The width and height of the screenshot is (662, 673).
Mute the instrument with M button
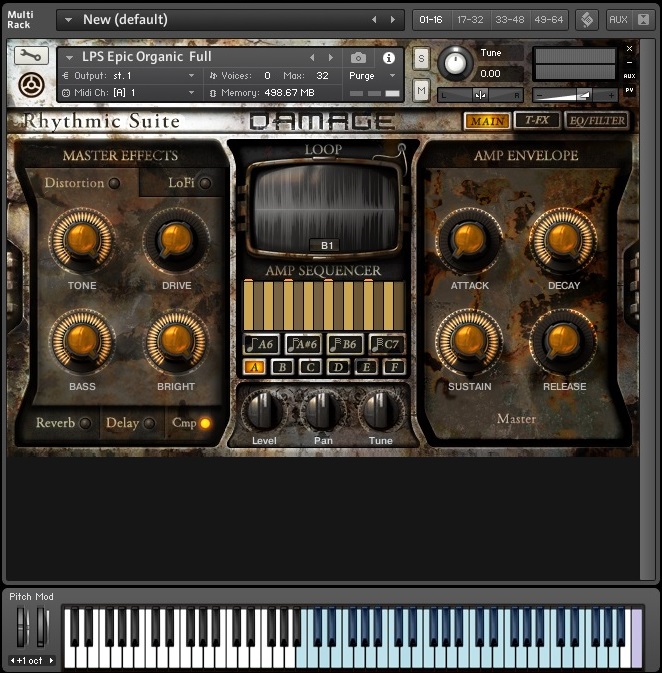pyautogui.click(x=421, y=91)
